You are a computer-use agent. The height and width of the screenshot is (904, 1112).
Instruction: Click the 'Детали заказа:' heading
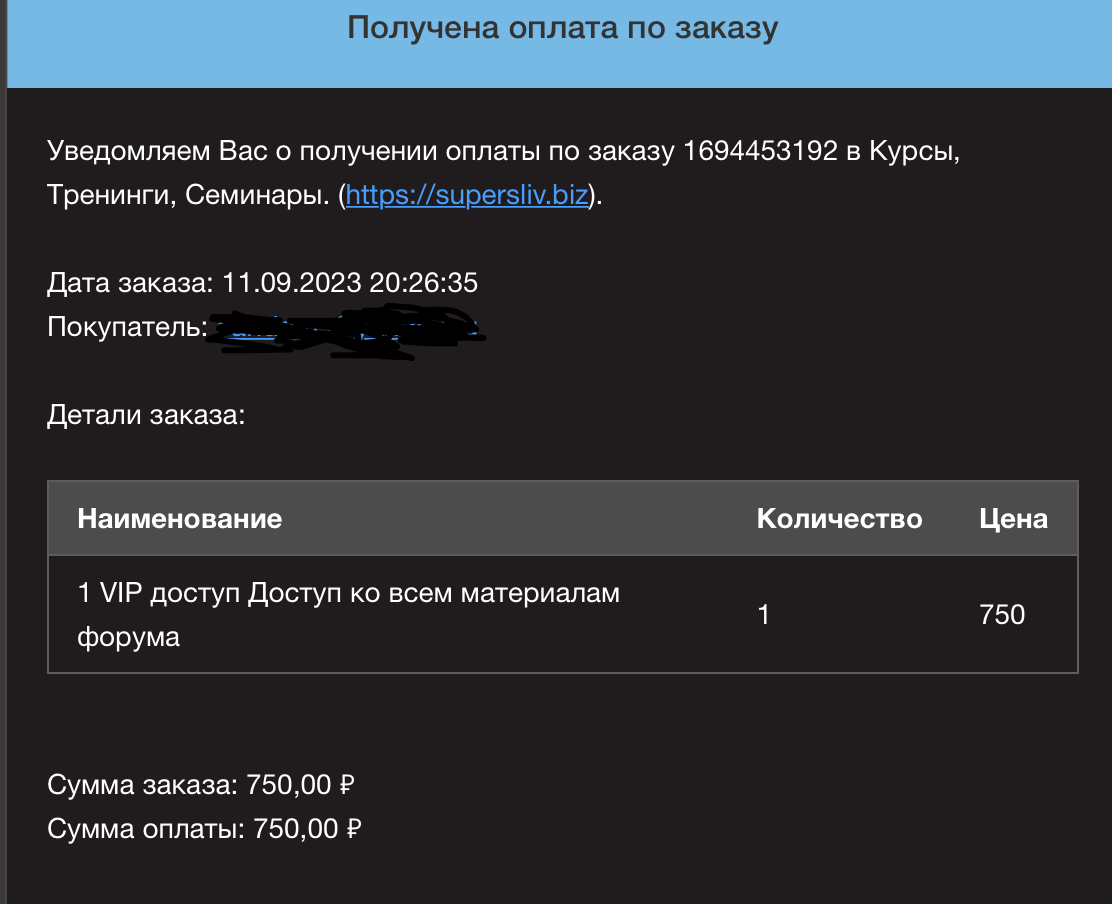click(146, 415)
